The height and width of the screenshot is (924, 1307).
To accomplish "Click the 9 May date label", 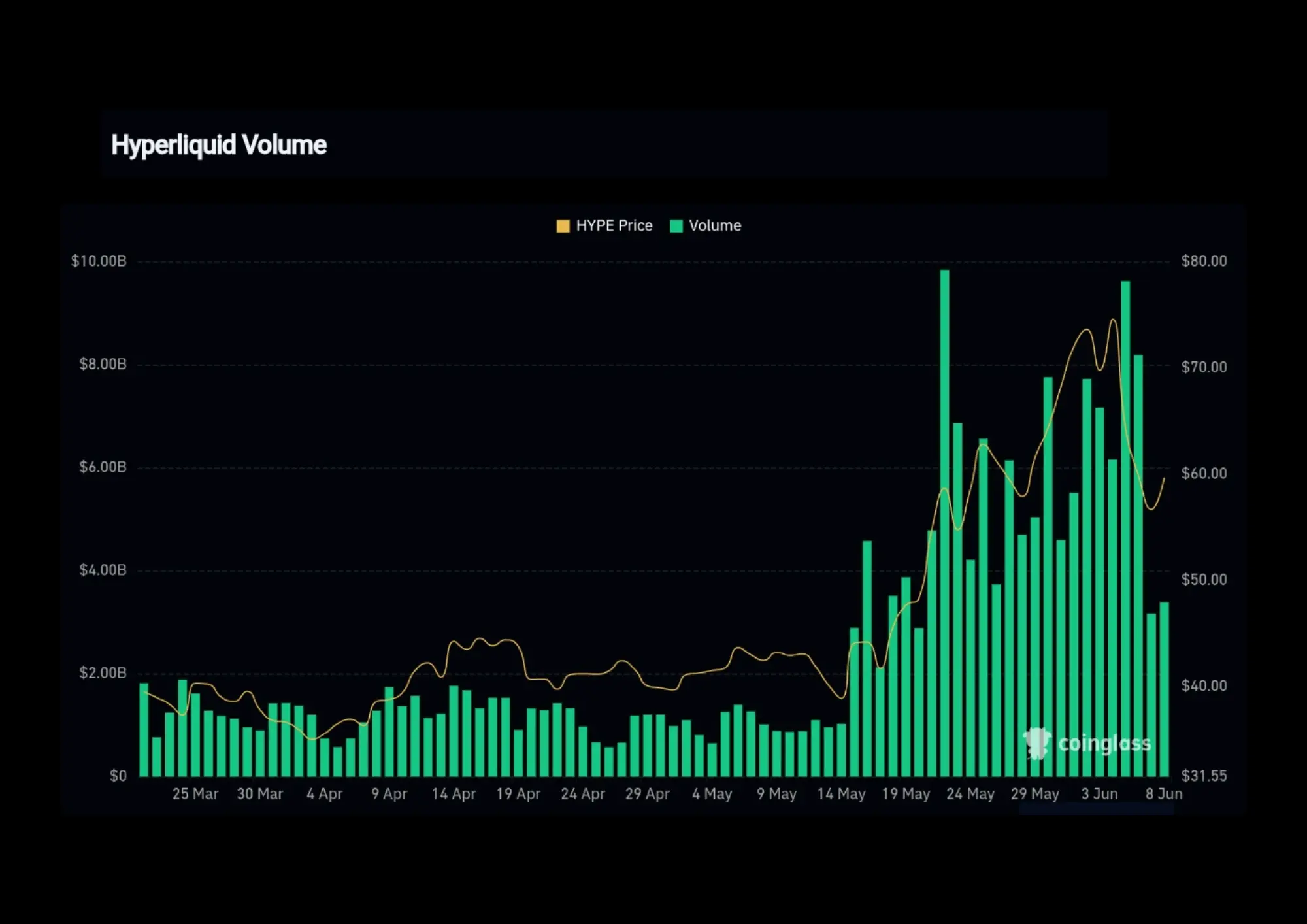I will 777,794.
